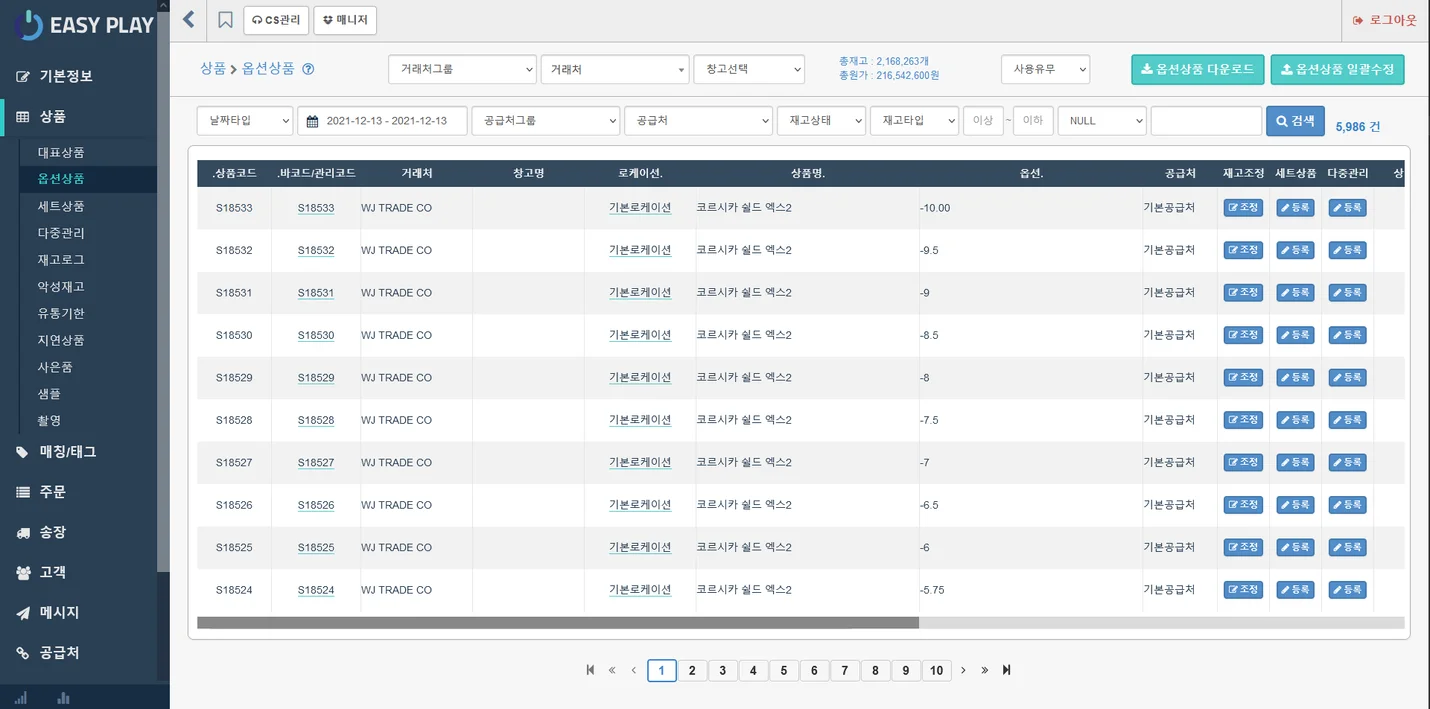Click the search keyword input field
1430x709 pixels.
[x=1205, y=121]
